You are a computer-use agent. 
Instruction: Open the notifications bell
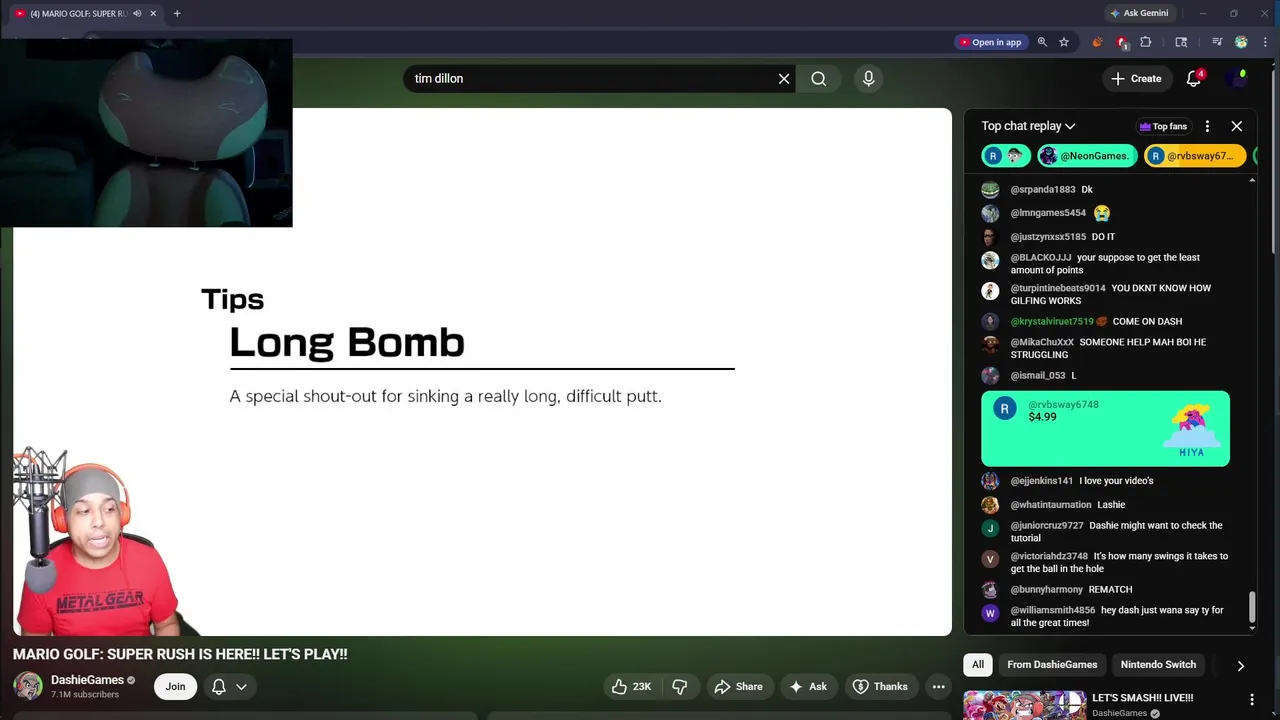(1193, 78)
